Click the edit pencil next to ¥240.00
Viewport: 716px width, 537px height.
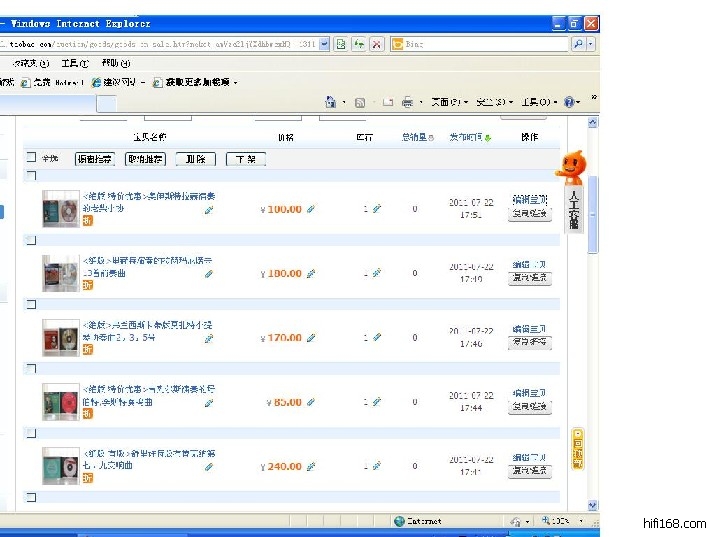tap(311, 466)
